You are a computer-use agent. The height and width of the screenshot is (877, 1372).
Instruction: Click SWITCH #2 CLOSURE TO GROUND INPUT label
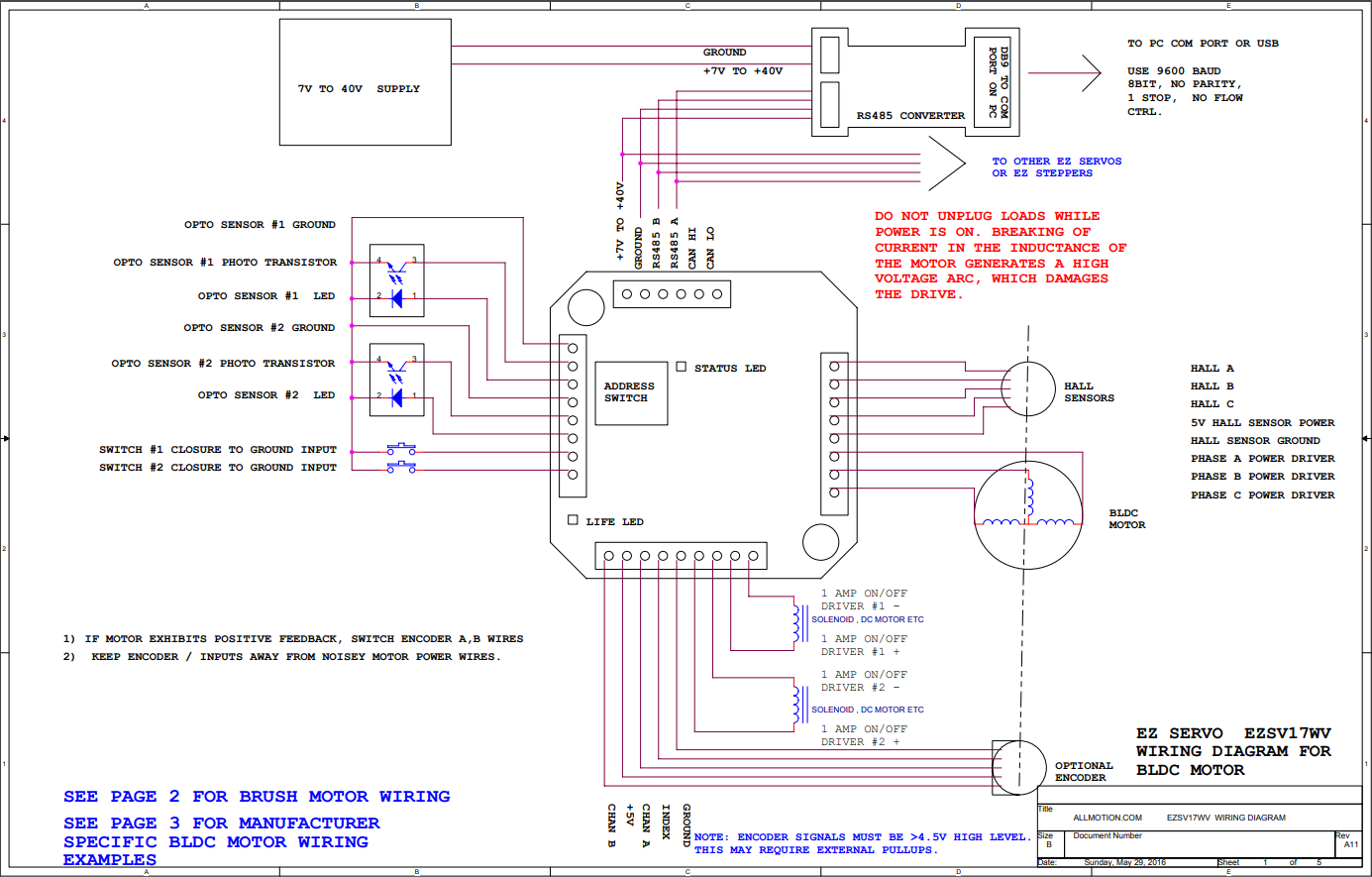point(218,468)
